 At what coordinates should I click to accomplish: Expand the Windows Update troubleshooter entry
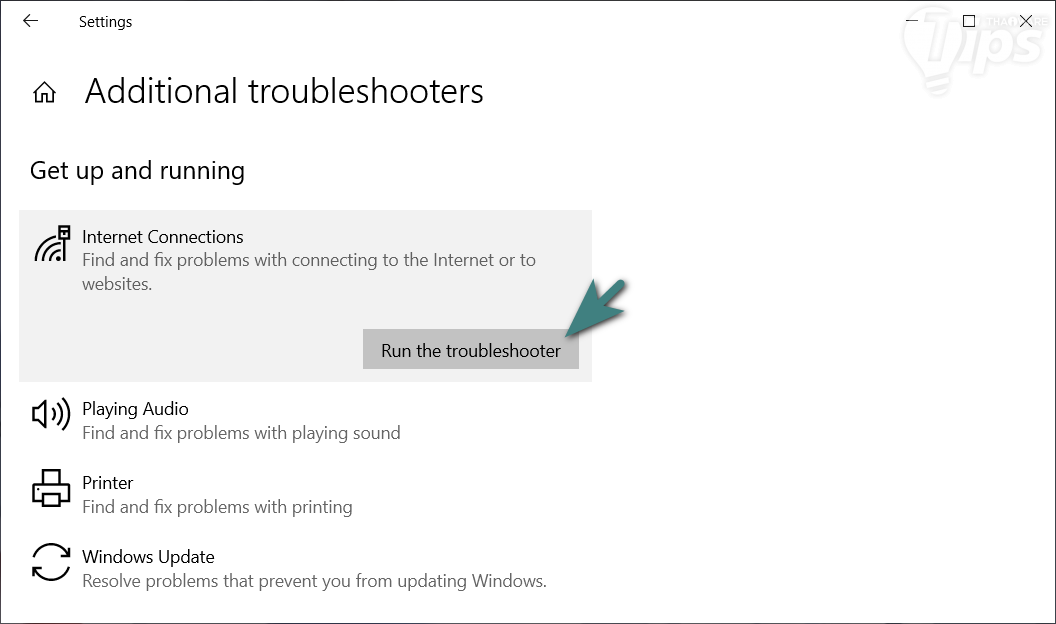(x=148, y=557)
